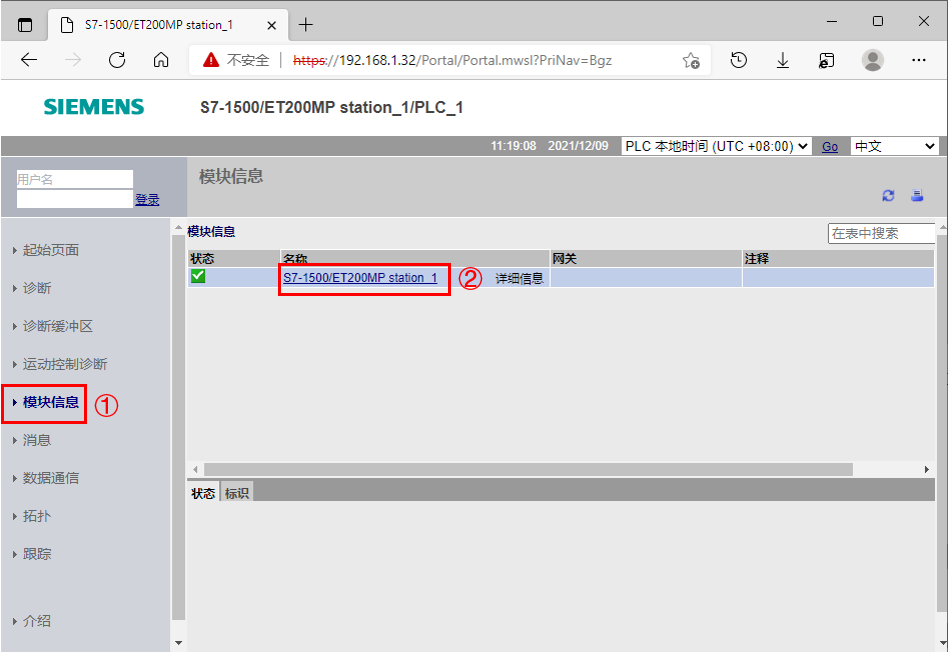Print the page using the printer icon
The width and height of the screenshot is (948, 652).
917,195
